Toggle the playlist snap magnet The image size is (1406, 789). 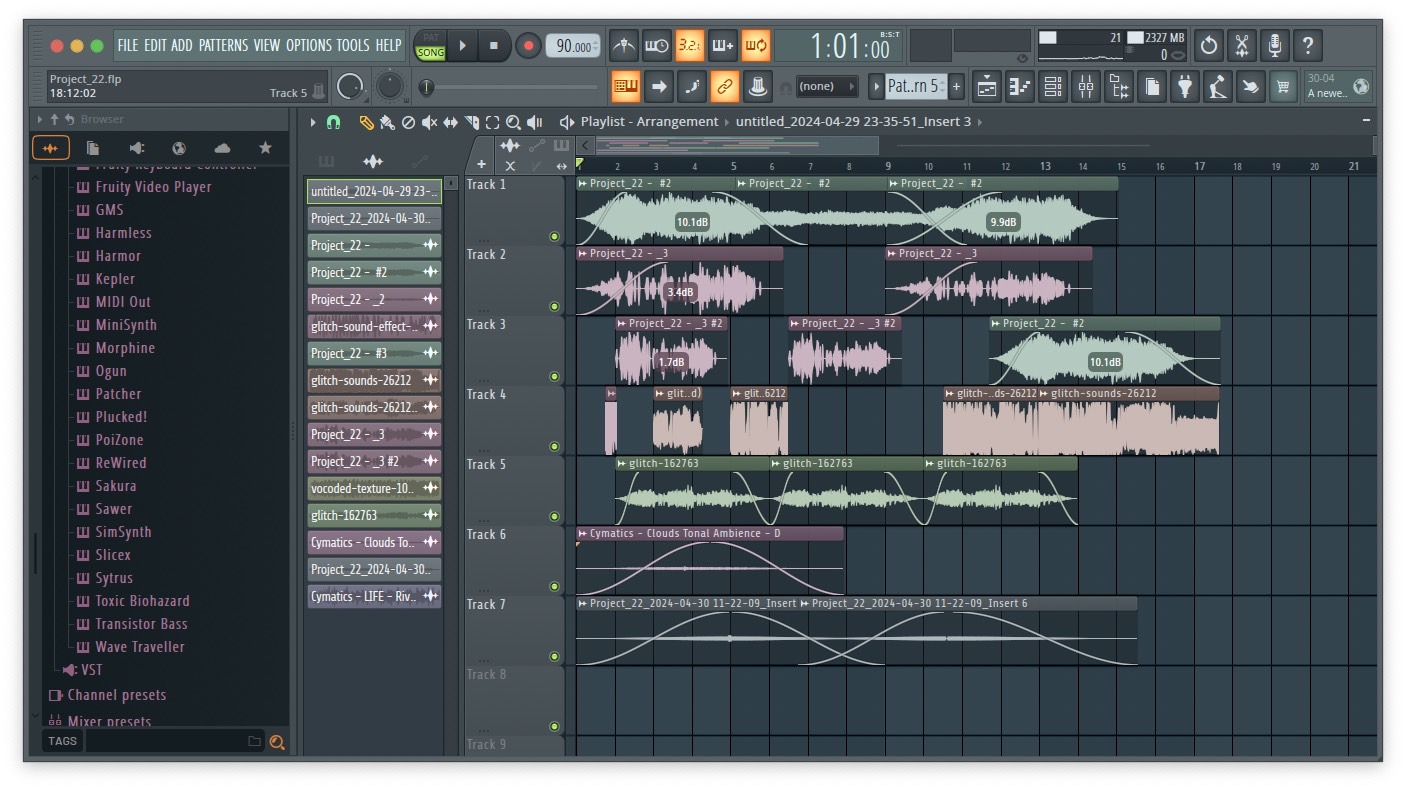click(x=334, y=122)
